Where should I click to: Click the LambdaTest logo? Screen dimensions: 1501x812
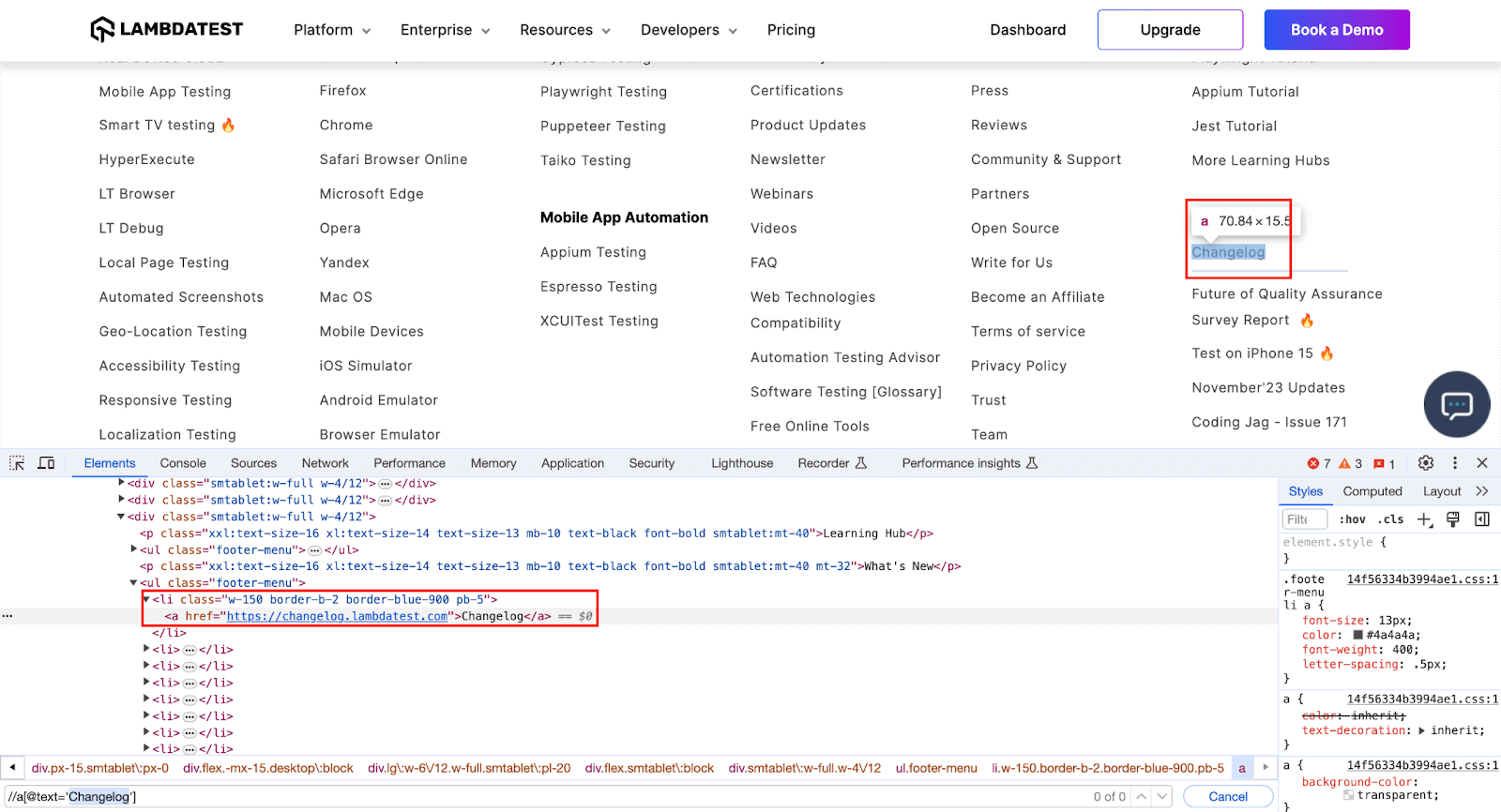click(166, 30)
